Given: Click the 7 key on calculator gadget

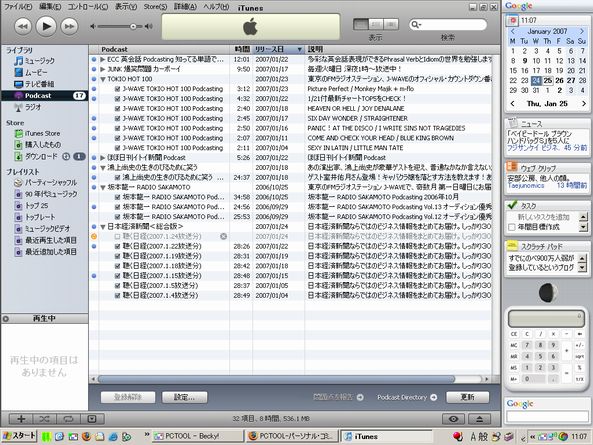Looking at the screenshot, I should (526, 345).
